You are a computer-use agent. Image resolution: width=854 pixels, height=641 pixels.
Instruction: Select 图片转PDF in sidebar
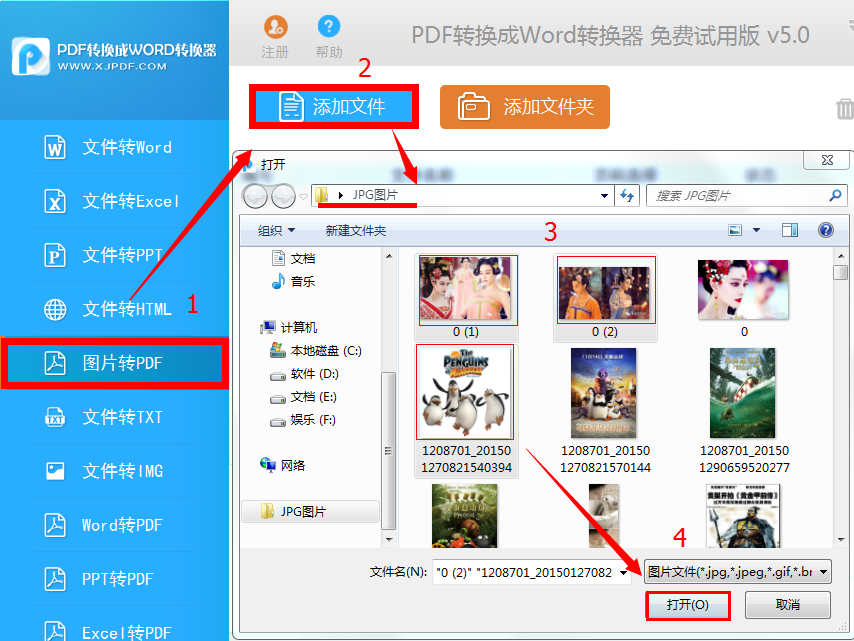point(114,363)
